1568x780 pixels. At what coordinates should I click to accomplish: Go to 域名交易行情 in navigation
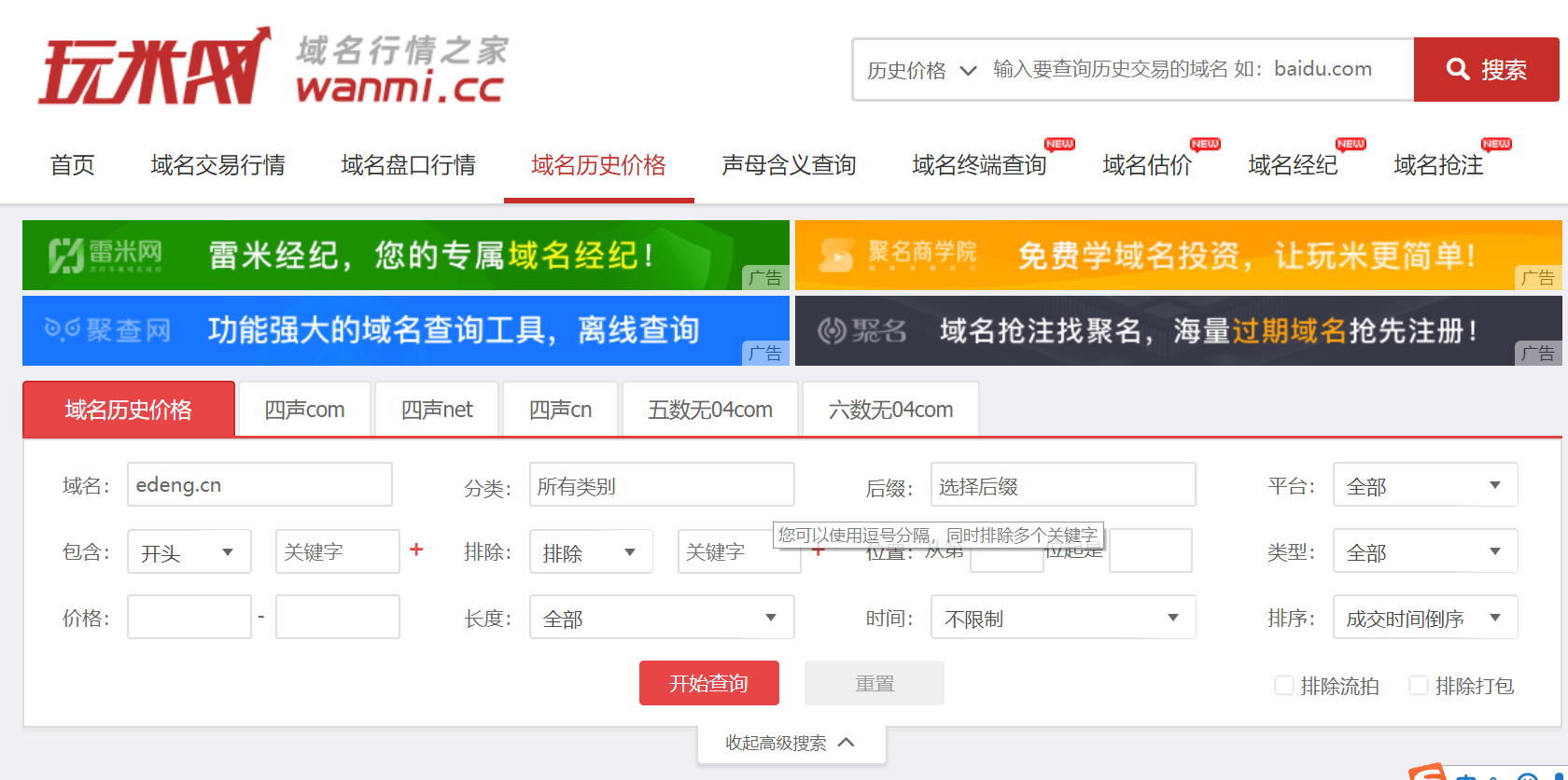pos(217,165)
